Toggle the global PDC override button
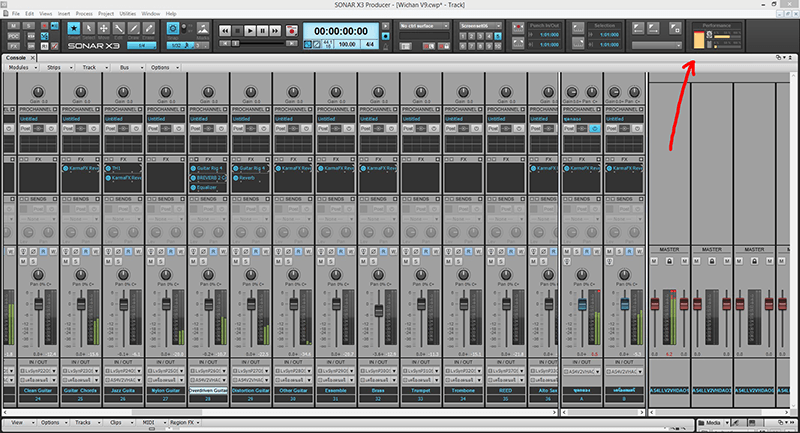The width and height of the screenshot is (800, 433). tap(14, 36)
